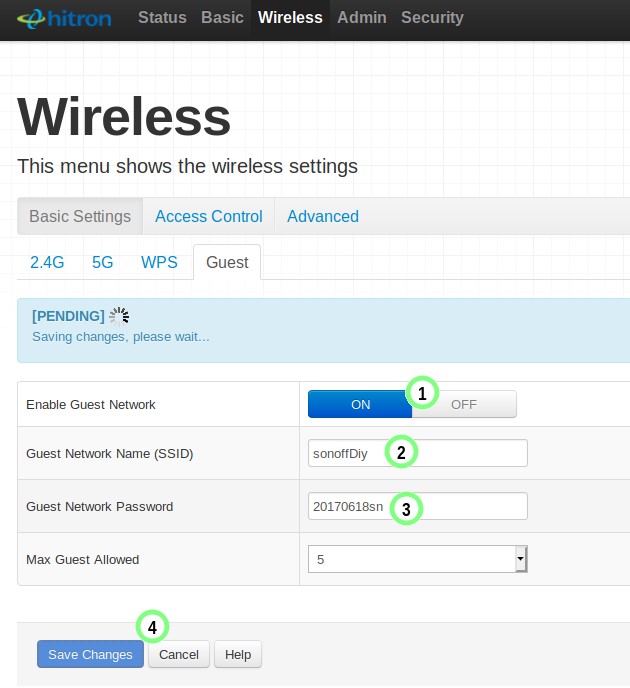Select the 5G sub-tab
Viewport: 630px width, 688px height.
[x=102, y=262]
